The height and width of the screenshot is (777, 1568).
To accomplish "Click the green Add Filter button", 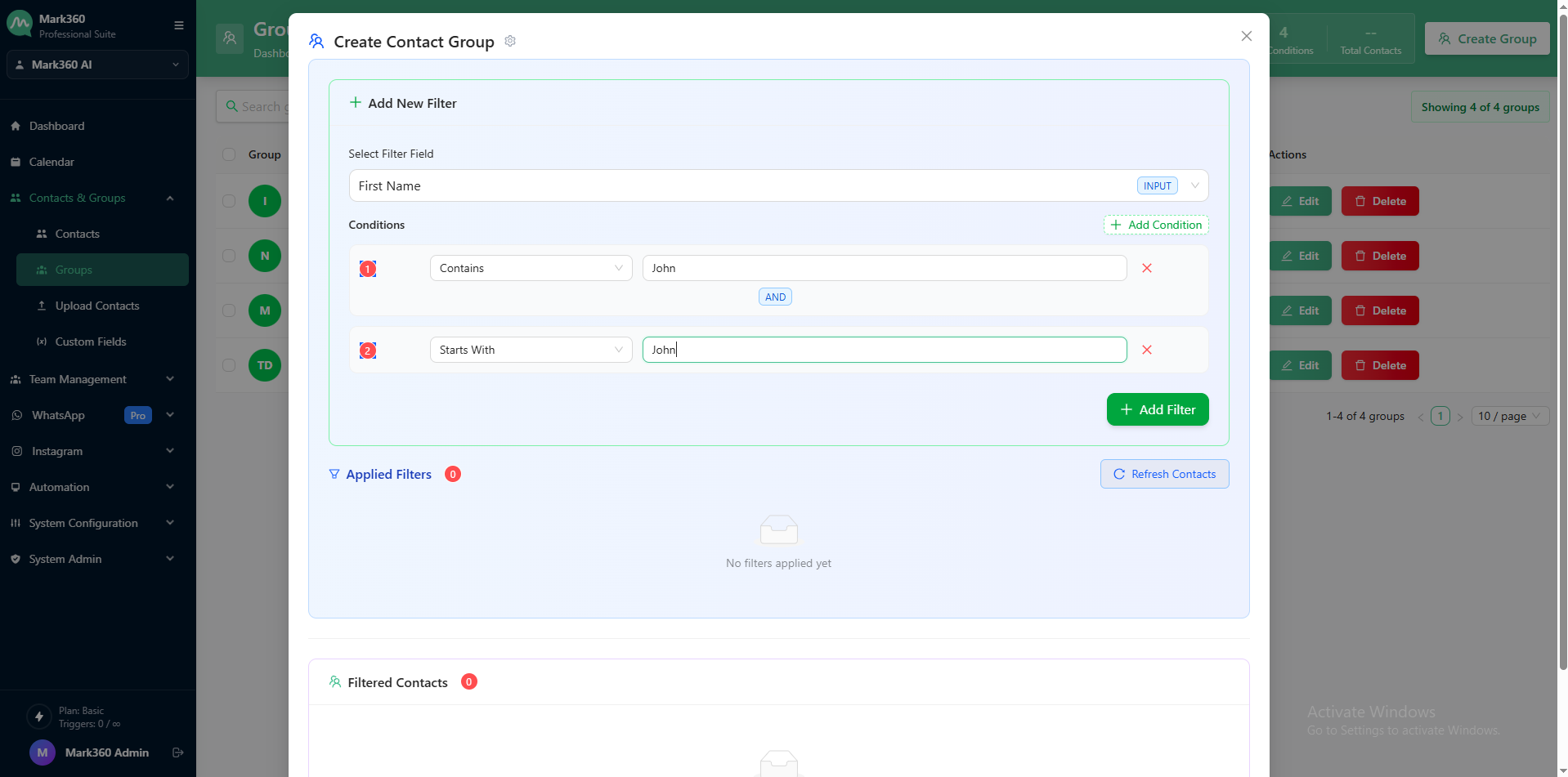I will [x=1157, y=409].
